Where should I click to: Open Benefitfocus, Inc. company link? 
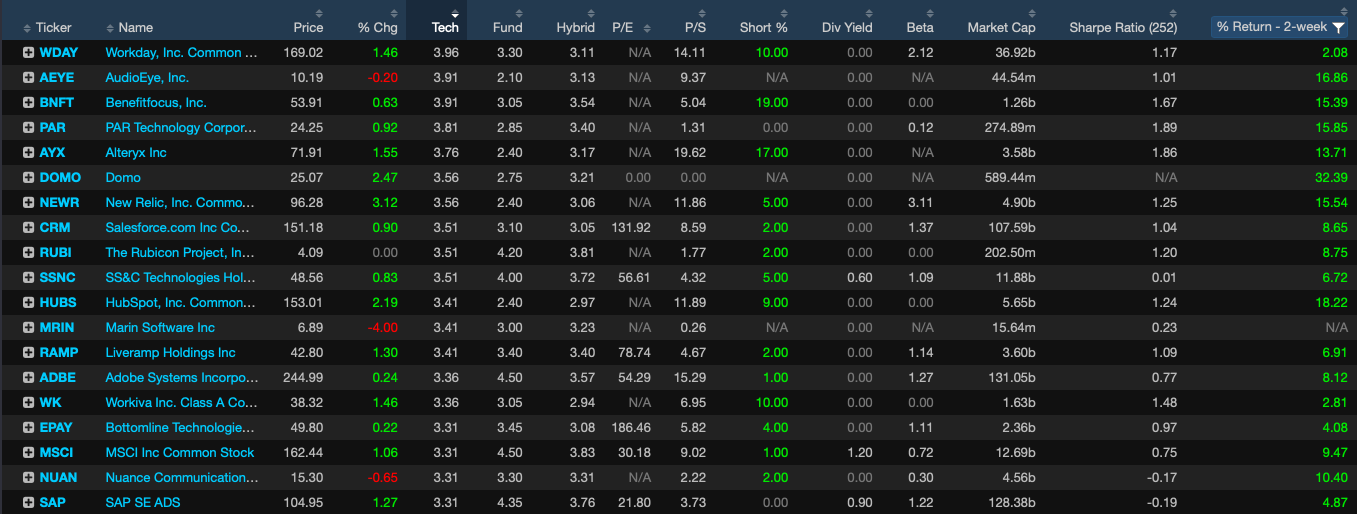(156, 102)
